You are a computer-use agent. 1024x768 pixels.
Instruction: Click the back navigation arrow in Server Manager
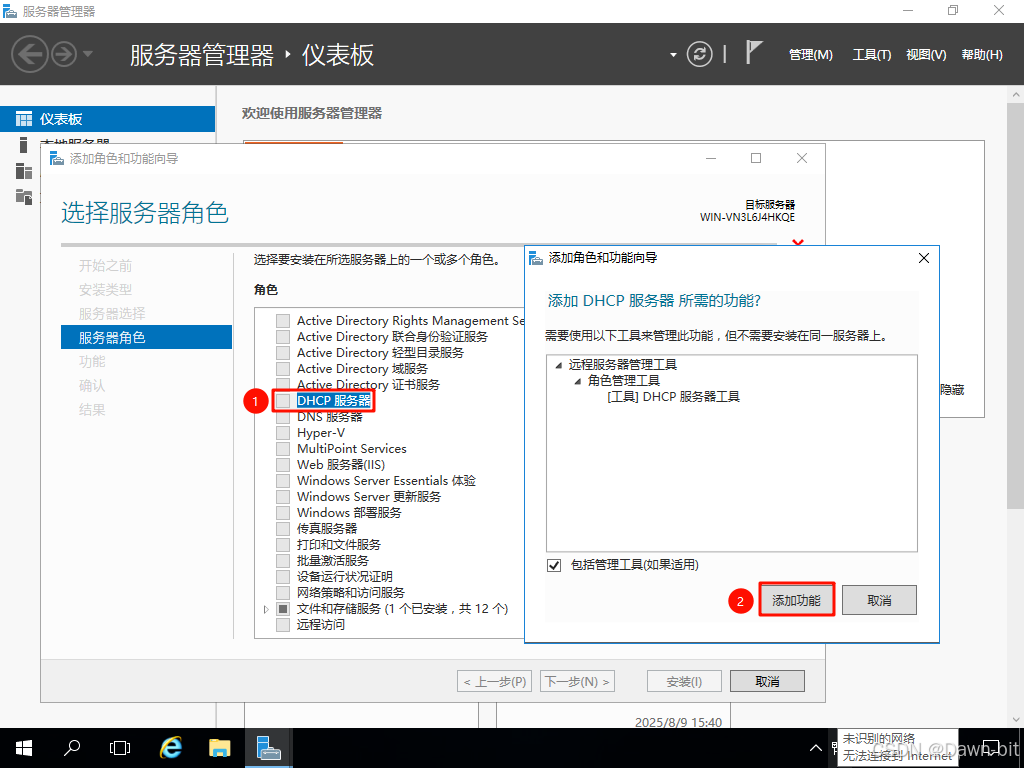(x=29, y=54)
